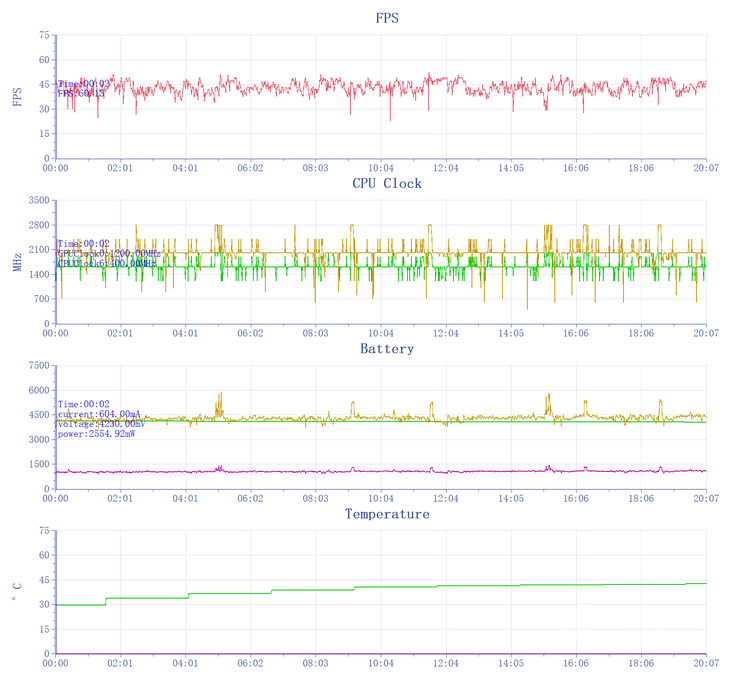This screenshot has width=730, height=678.
Task: Click 10:04 tick on FPS time axis
Action: [x=380, y=169]
